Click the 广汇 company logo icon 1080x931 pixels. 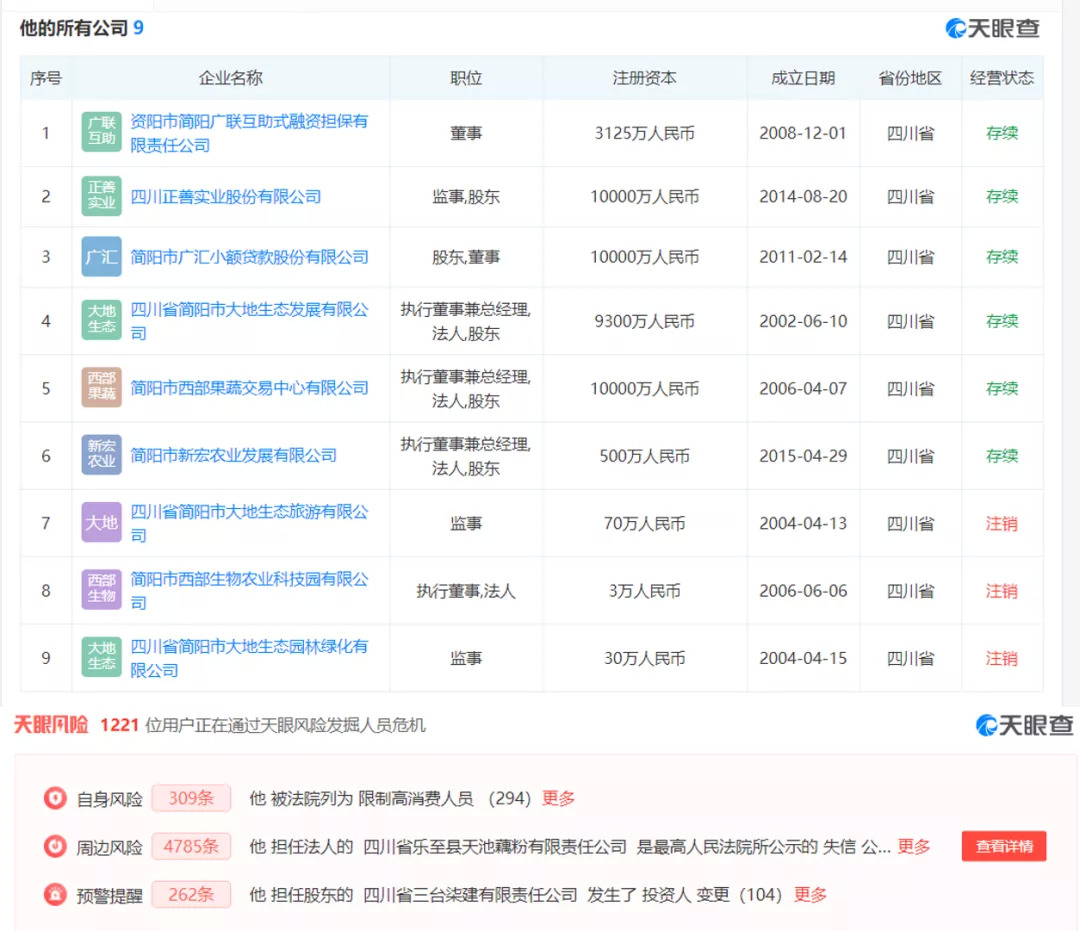coord(101,257)
